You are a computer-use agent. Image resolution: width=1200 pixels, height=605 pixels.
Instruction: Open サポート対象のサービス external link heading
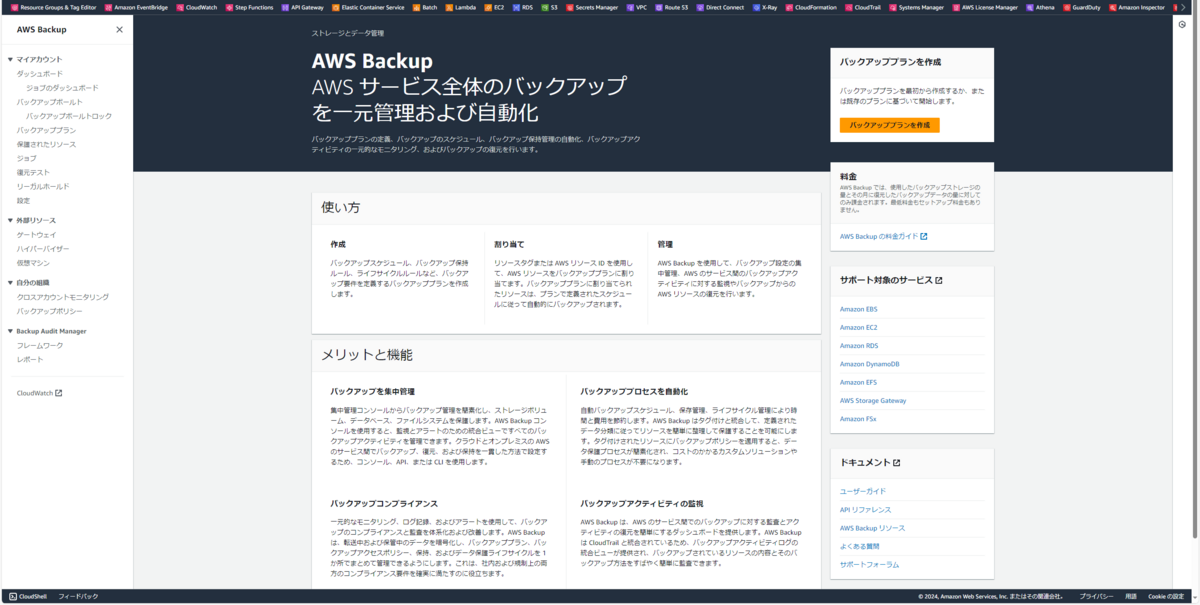pyautogui.click(x=891, y=280)
